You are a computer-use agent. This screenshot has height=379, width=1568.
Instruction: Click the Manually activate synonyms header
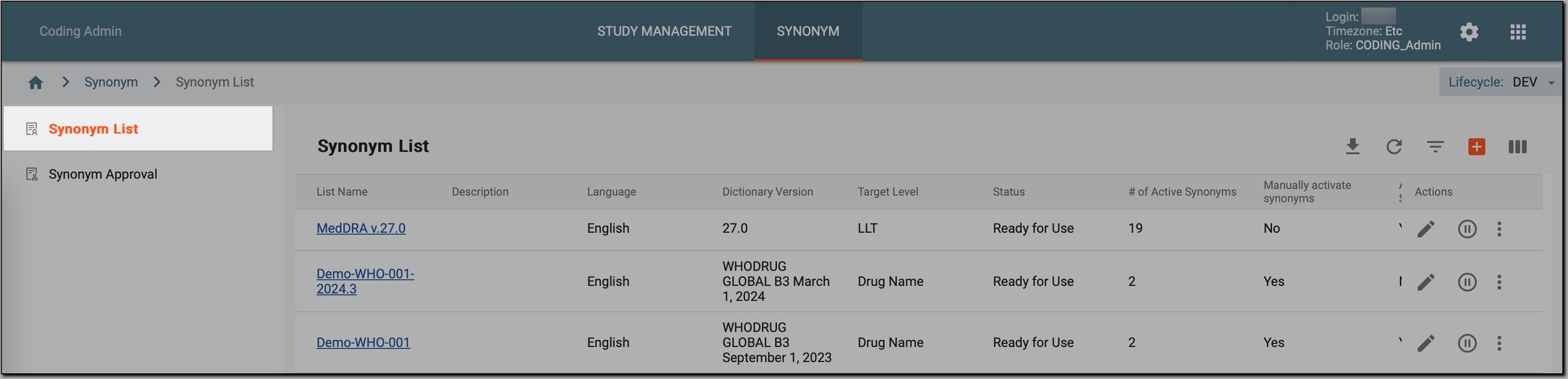(x=1307, y=192)
